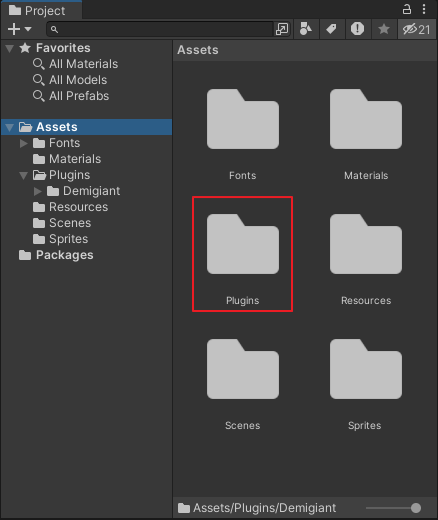Click the All Materials magnifier icon

click(x=39, y=64)
